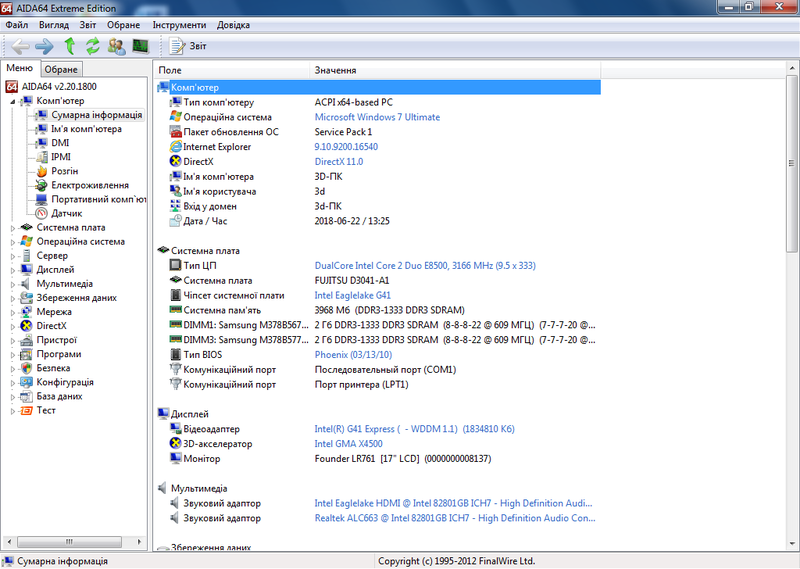The width and height of the screenshot is (800, 569).
Task: Go forward with the right arrow toolbar icon
Action: pyautogui.click(x=44, y=46)
